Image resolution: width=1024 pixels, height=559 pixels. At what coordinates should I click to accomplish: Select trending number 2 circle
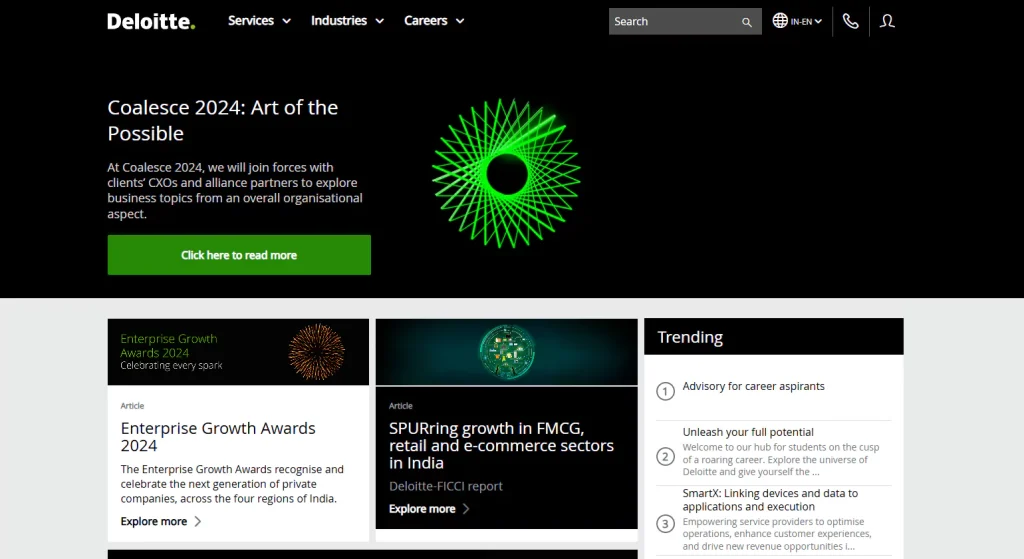point(665,456)
